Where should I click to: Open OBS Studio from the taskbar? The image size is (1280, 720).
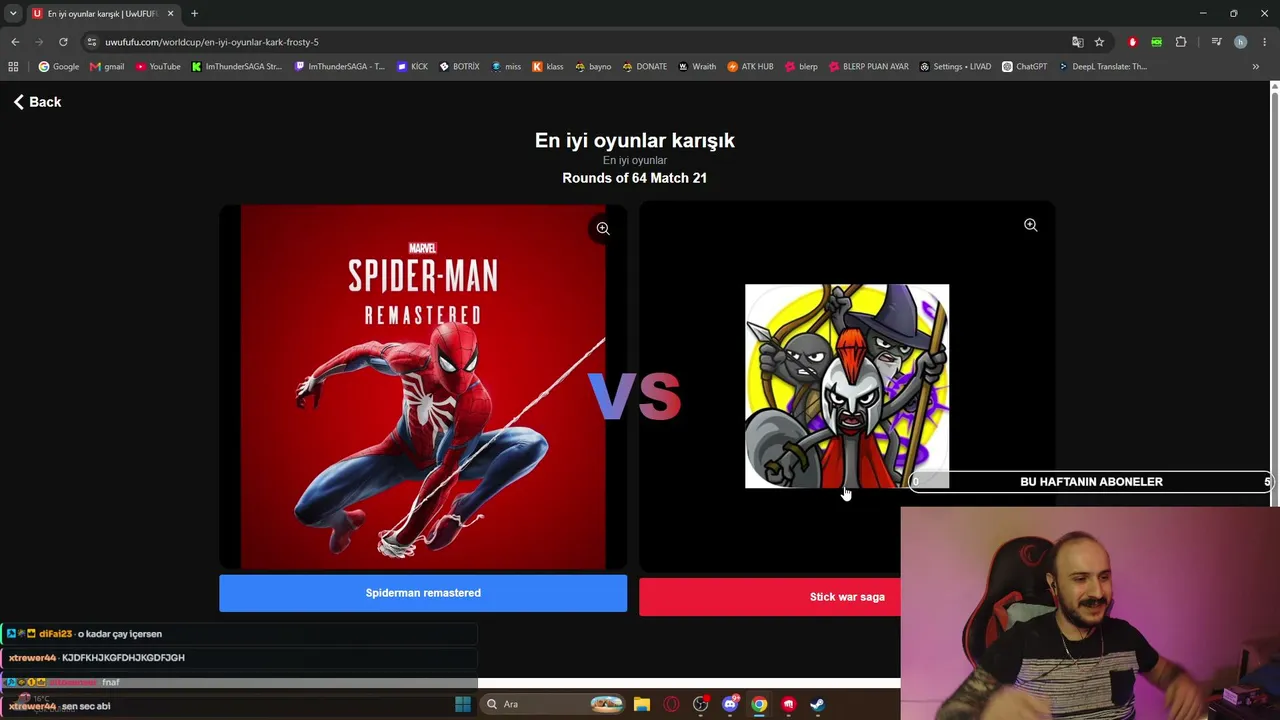click(x=700, y=704)
